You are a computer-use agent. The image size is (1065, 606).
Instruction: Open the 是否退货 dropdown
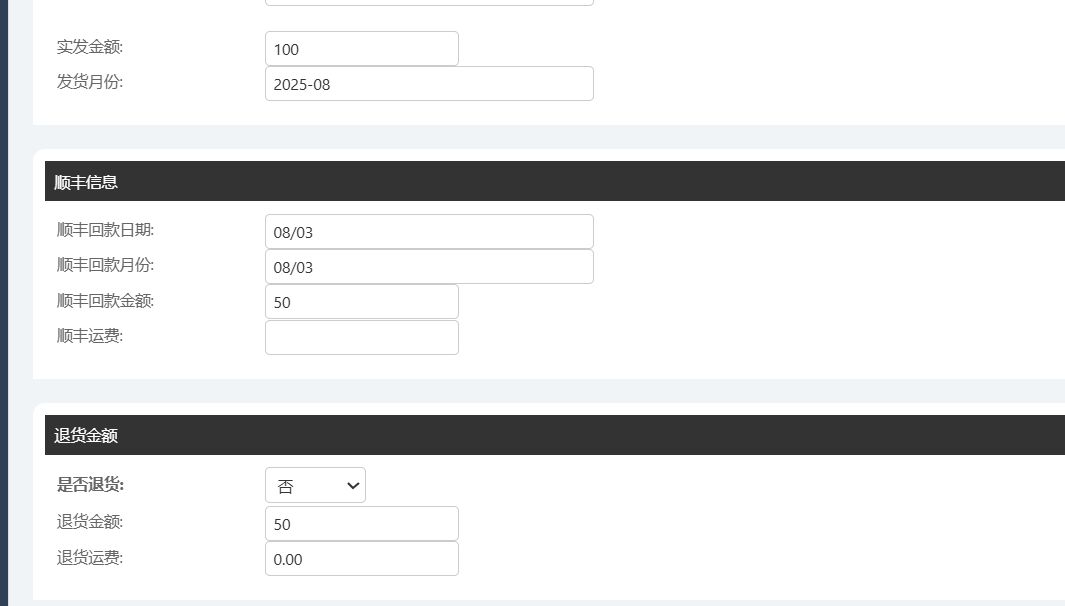[315, 486]
